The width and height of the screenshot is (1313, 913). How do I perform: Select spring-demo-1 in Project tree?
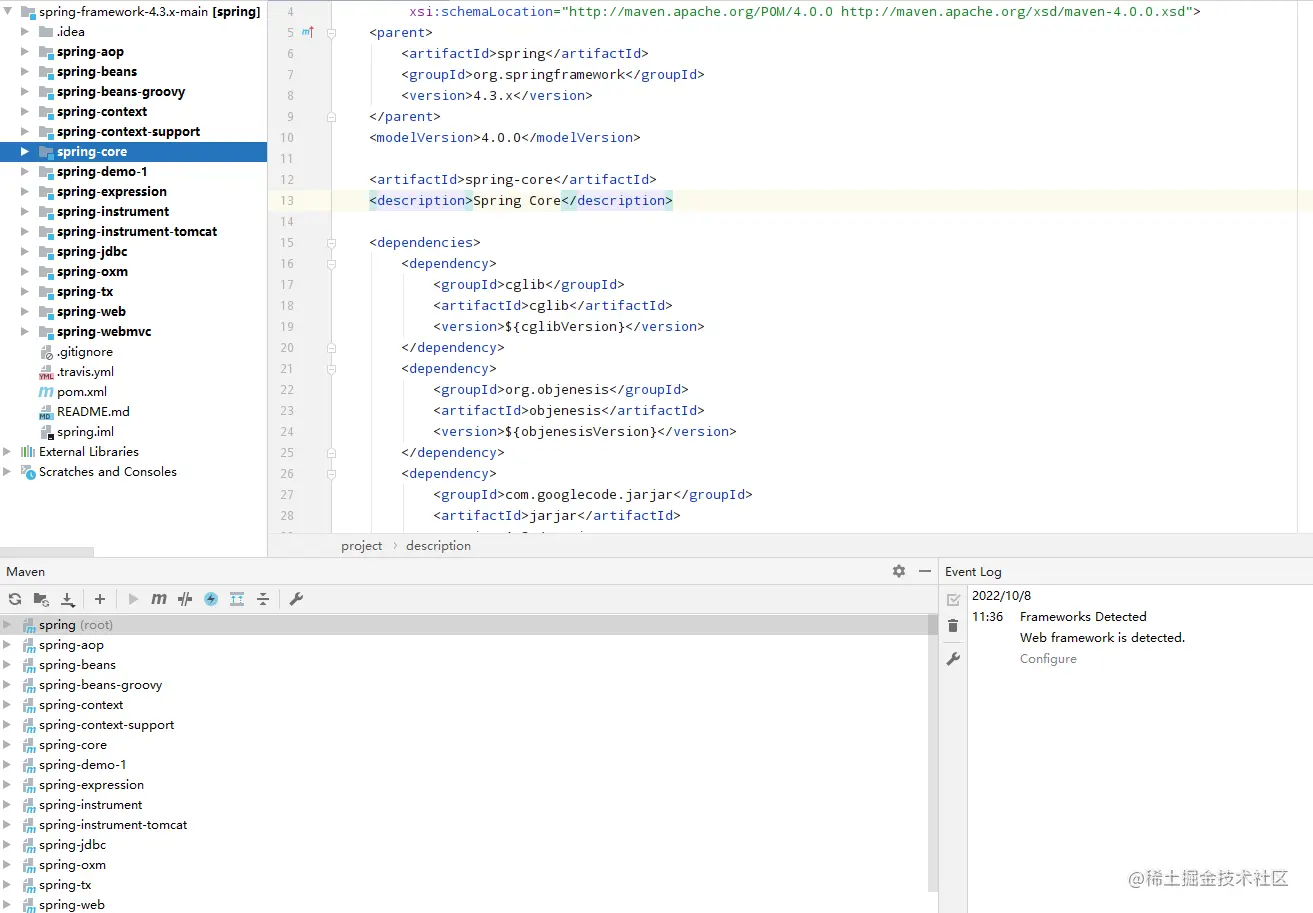pos(102,172)
